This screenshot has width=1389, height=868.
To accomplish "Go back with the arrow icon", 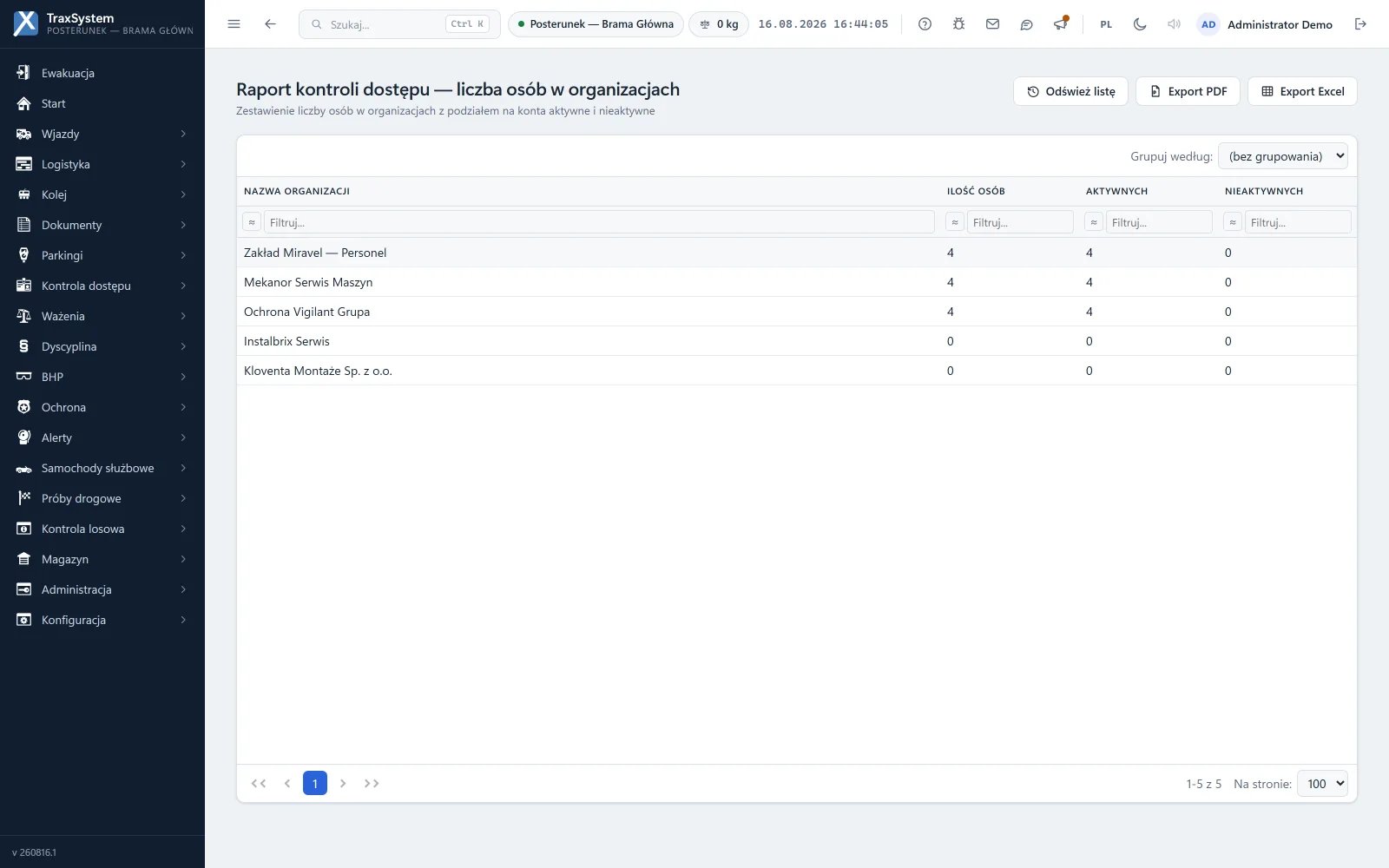I will (x=270, y=24).
